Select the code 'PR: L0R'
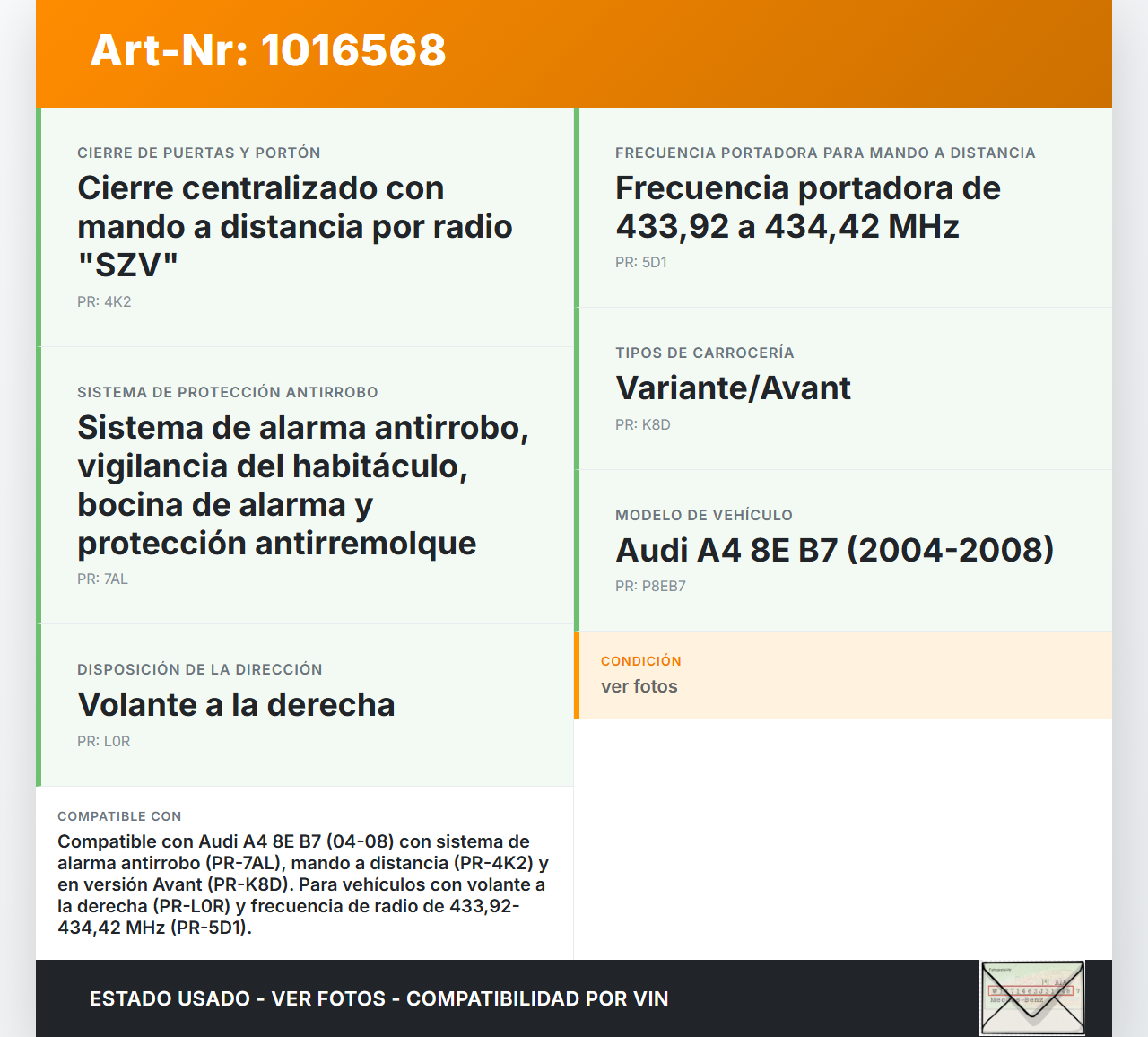 coord(104,741)
